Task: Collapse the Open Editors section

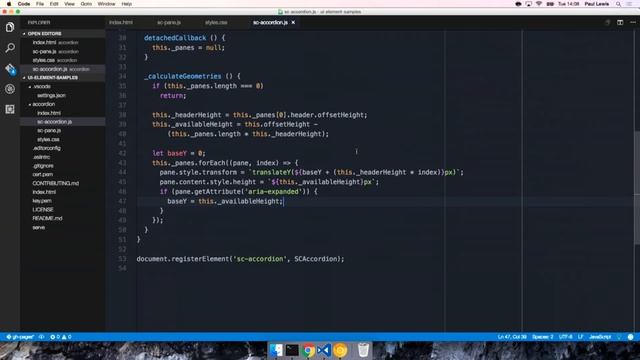Action: point(63,33)
